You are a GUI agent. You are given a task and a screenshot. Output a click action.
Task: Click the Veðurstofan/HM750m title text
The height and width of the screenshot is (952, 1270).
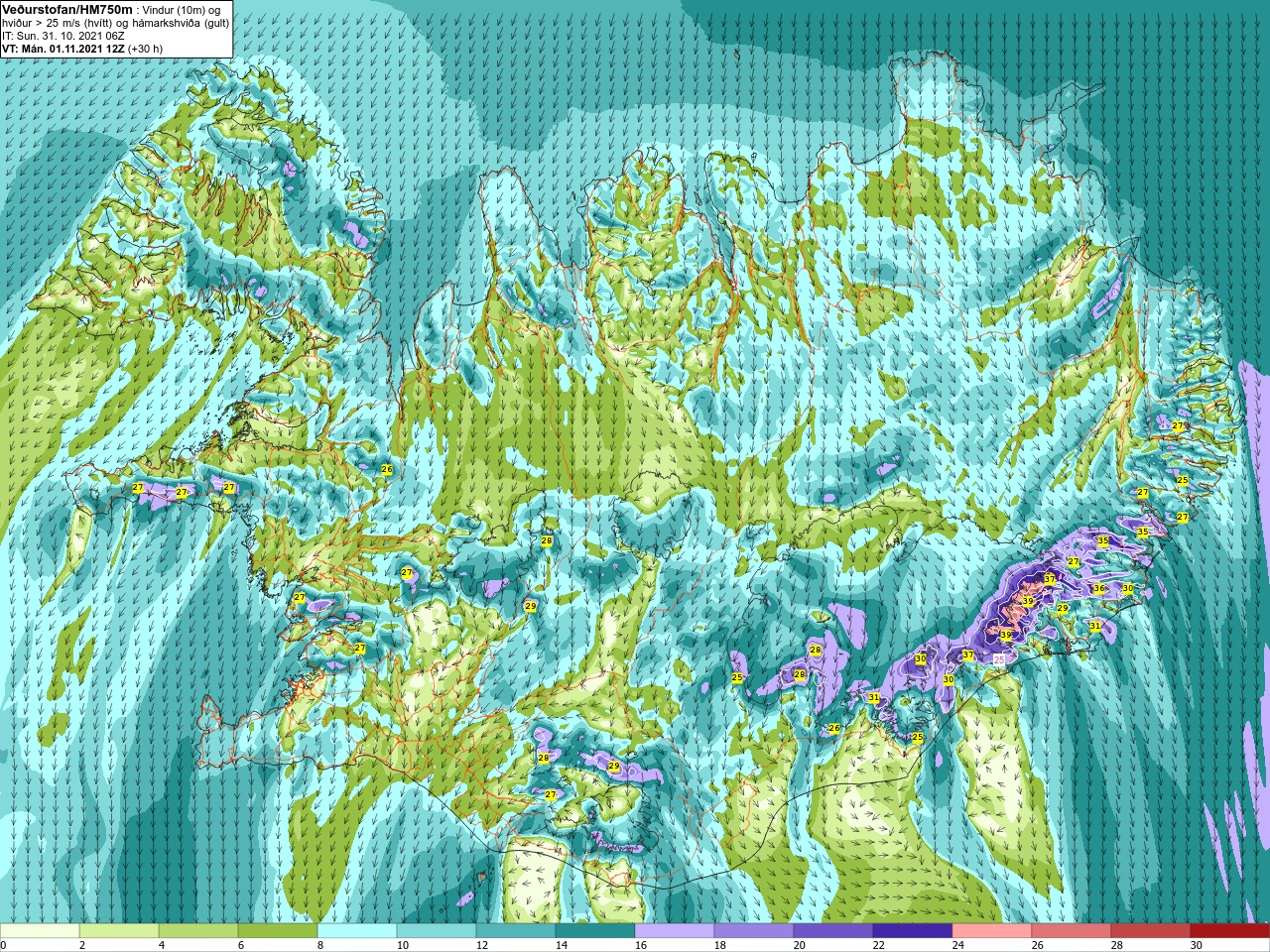pyautogui.click(x=67, y=8)
